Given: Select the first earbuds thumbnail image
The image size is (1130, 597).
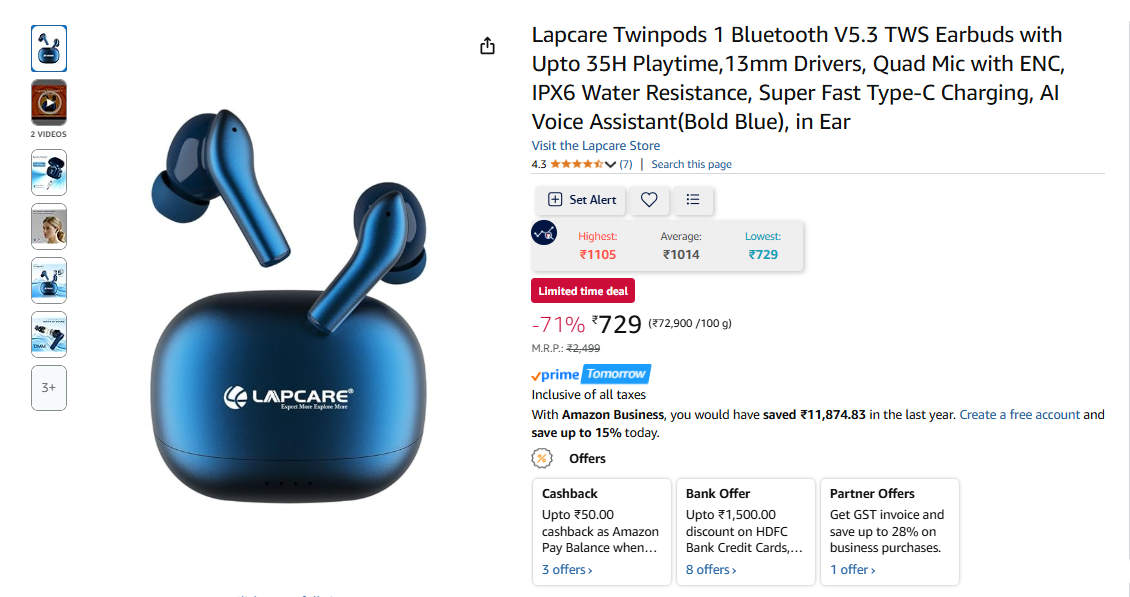Looking at the screenshot, I should coord(49,48).
